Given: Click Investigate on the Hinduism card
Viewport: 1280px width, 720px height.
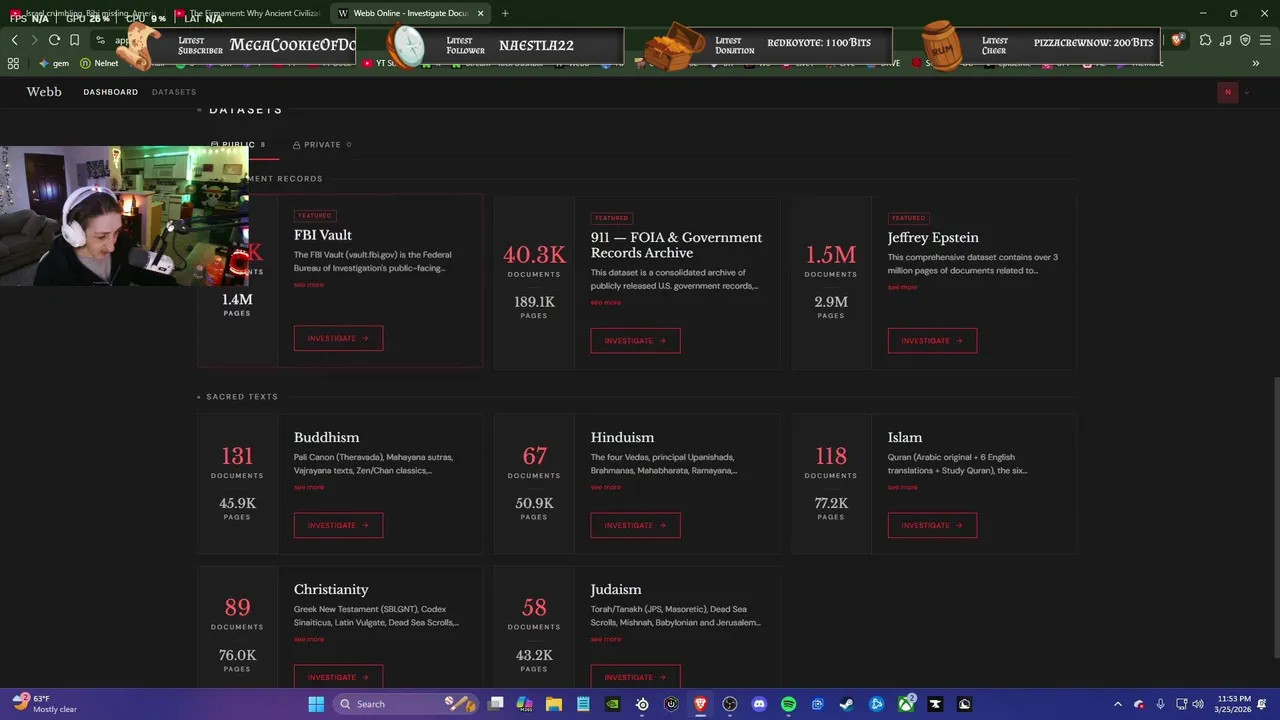Looking at the screenshot, I should (x=635, y=525).
